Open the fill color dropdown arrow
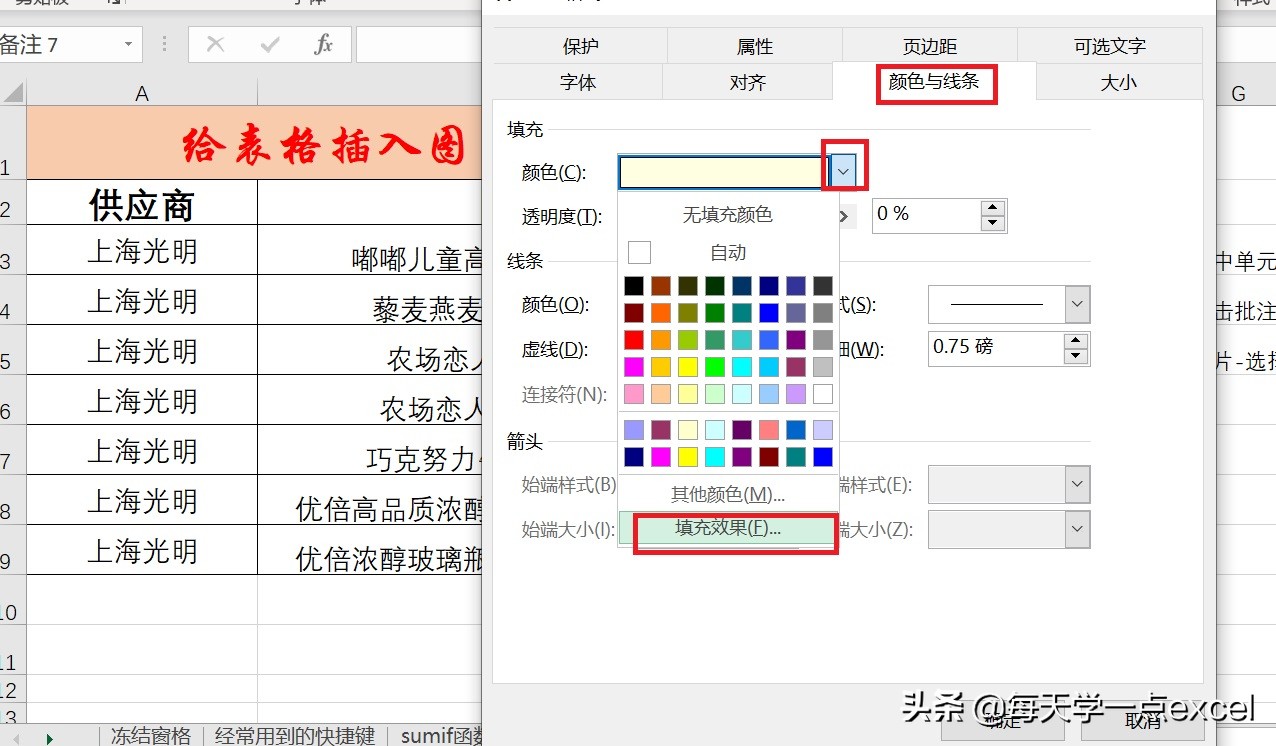This screenshot has width=1276, height=746. 843,172
